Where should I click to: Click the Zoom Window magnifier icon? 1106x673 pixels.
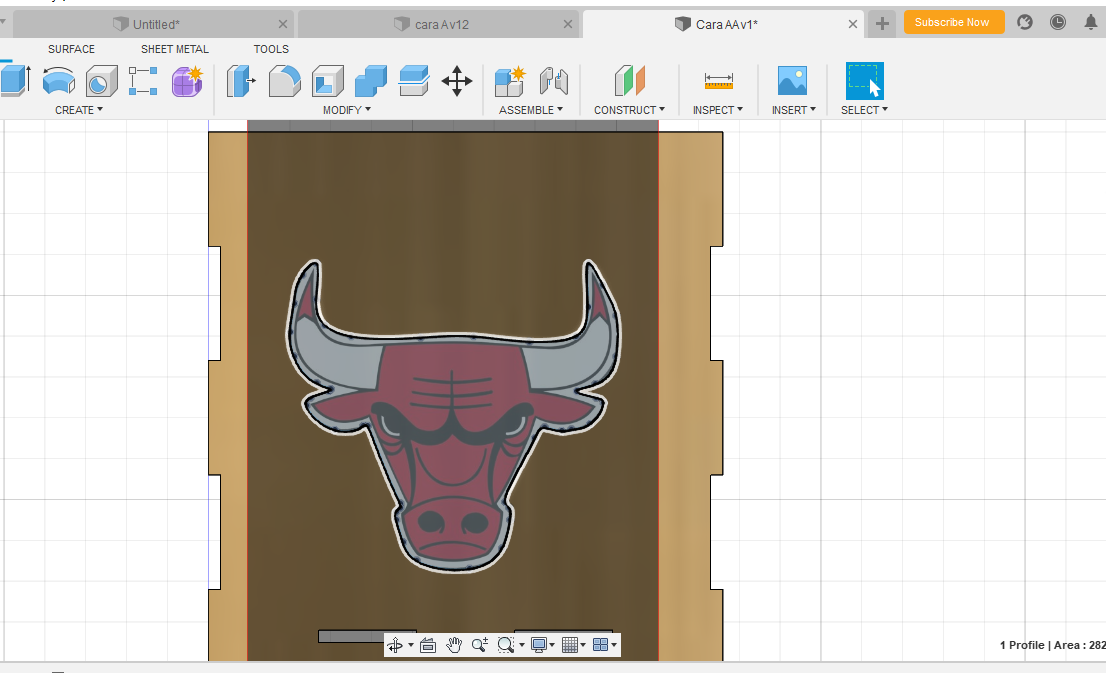tap(505, 645)
